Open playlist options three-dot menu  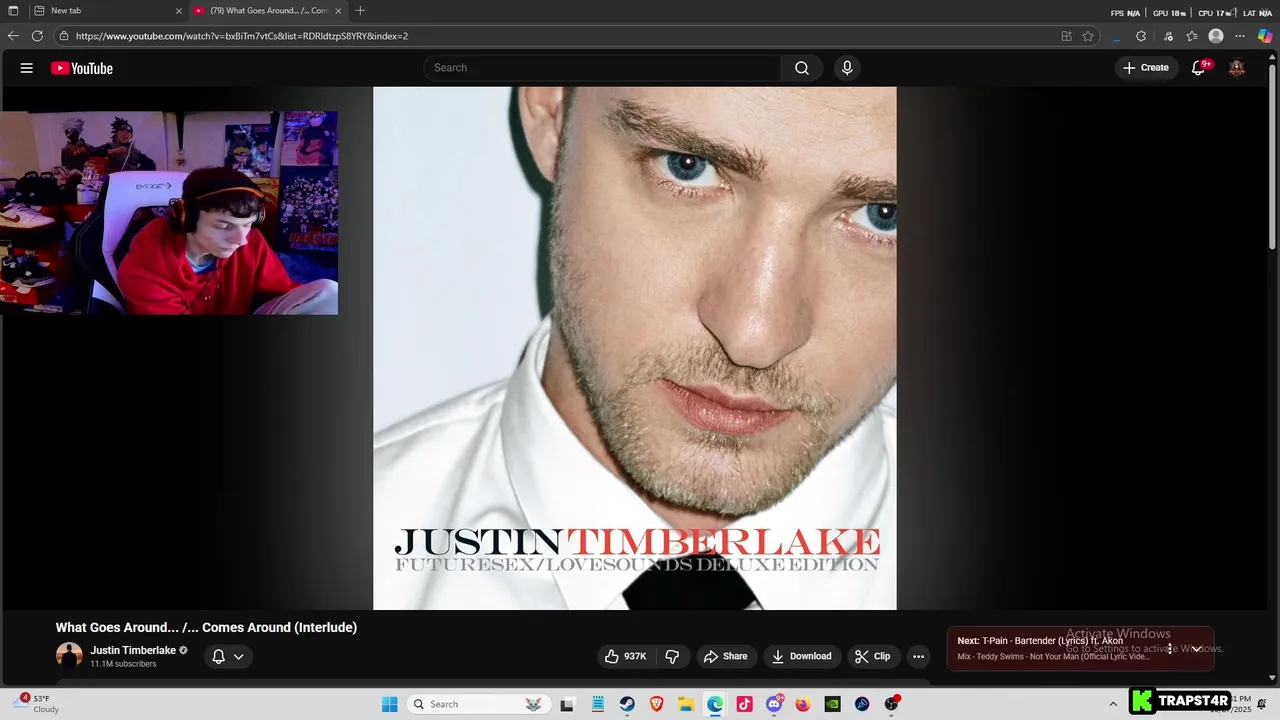pos(1169,649)
